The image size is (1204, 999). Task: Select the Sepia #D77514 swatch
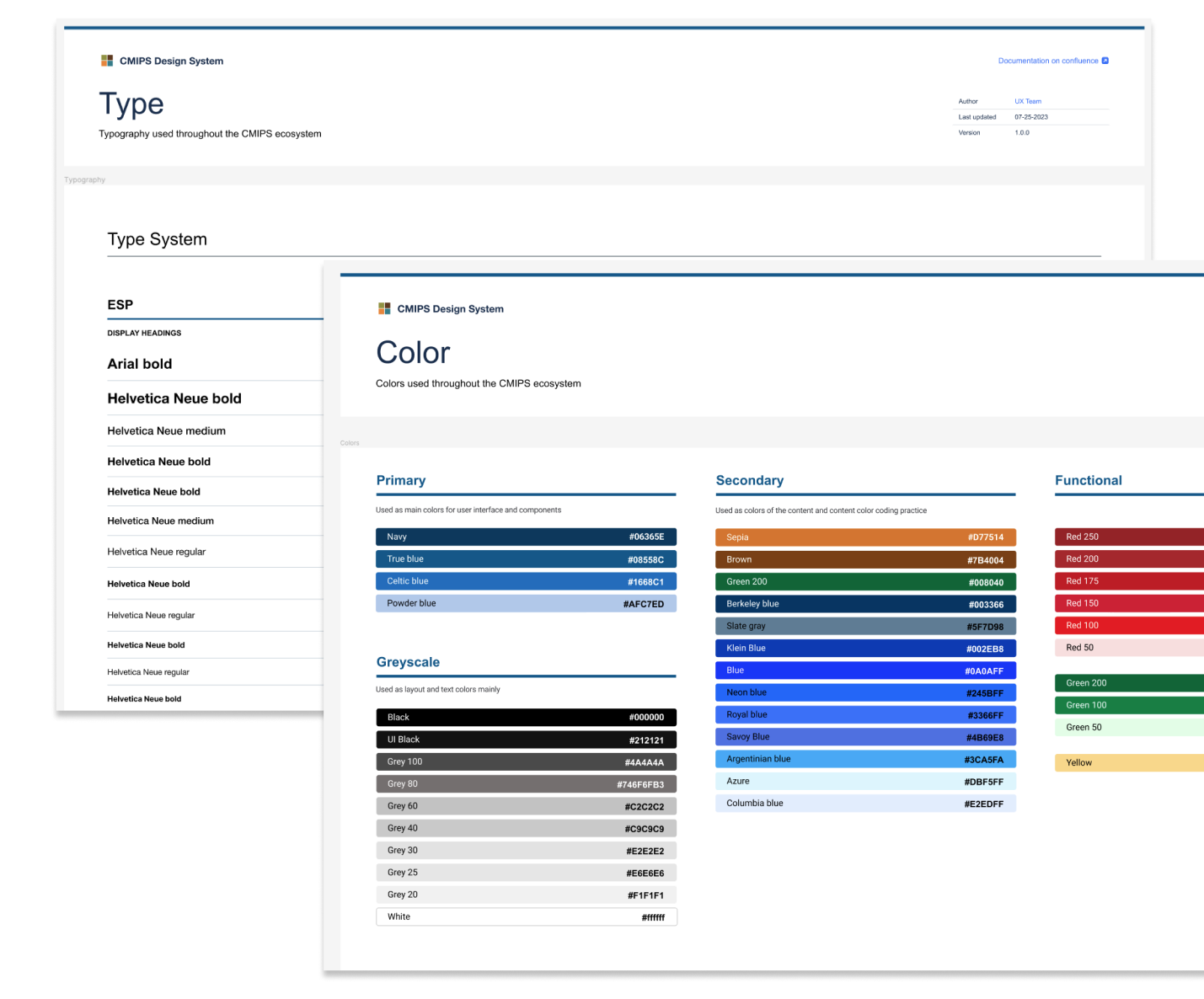pyautogui.click(x=865, y=537)
